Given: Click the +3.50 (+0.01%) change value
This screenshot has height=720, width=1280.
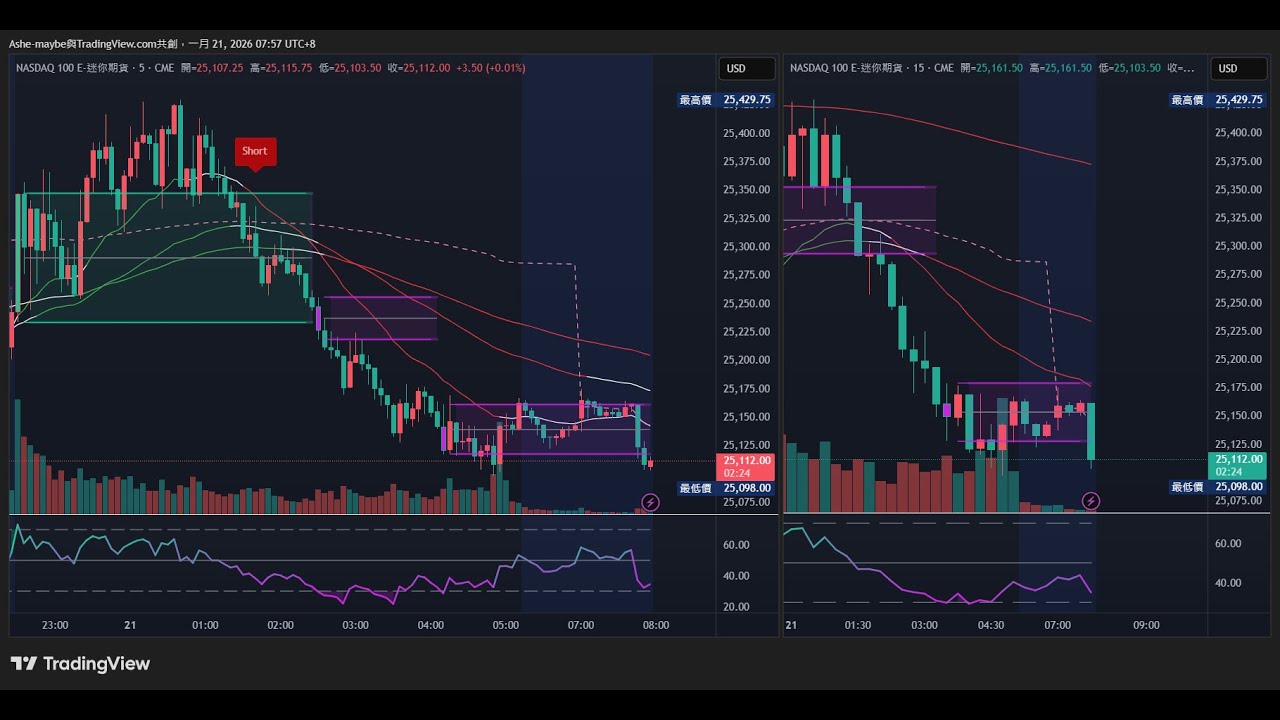Looking at the screenshot, I should 490,68.
